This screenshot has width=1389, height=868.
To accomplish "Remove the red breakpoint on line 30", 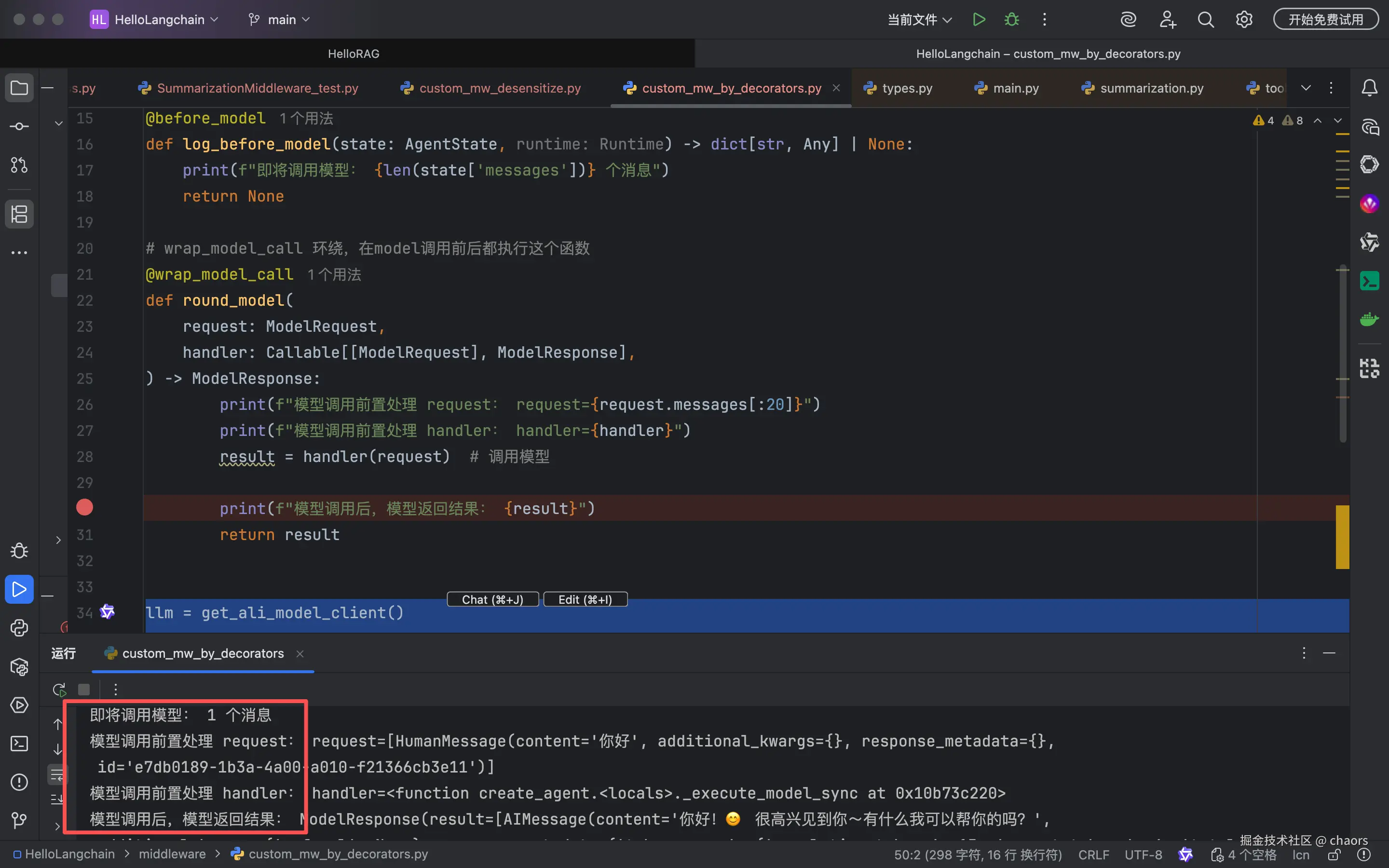I will tap(84, 507).
